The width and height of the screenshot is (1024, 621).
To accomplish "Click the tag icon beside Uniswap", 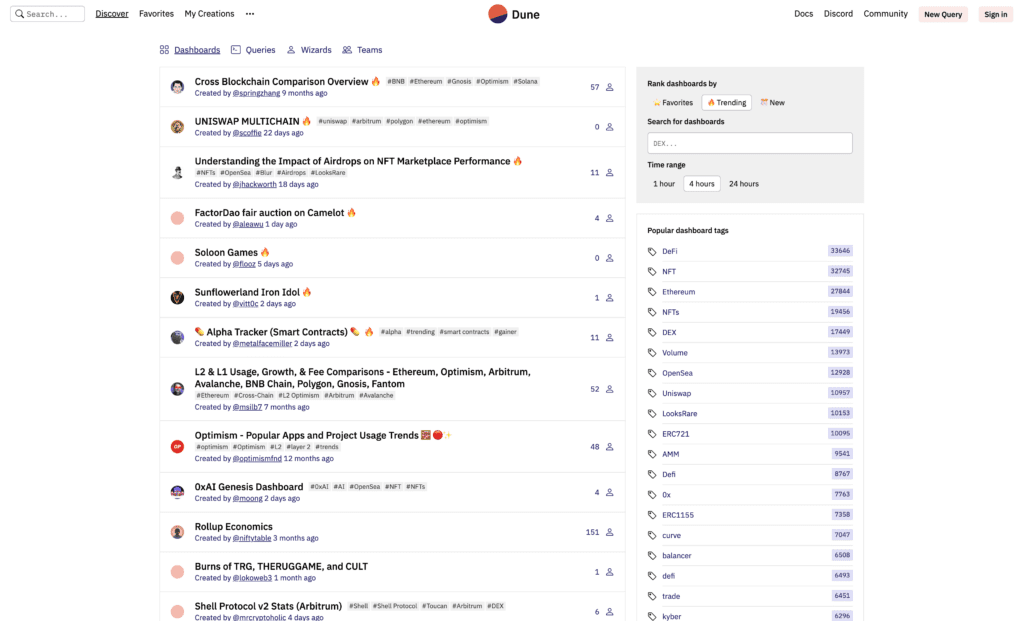I will point(652,393).
